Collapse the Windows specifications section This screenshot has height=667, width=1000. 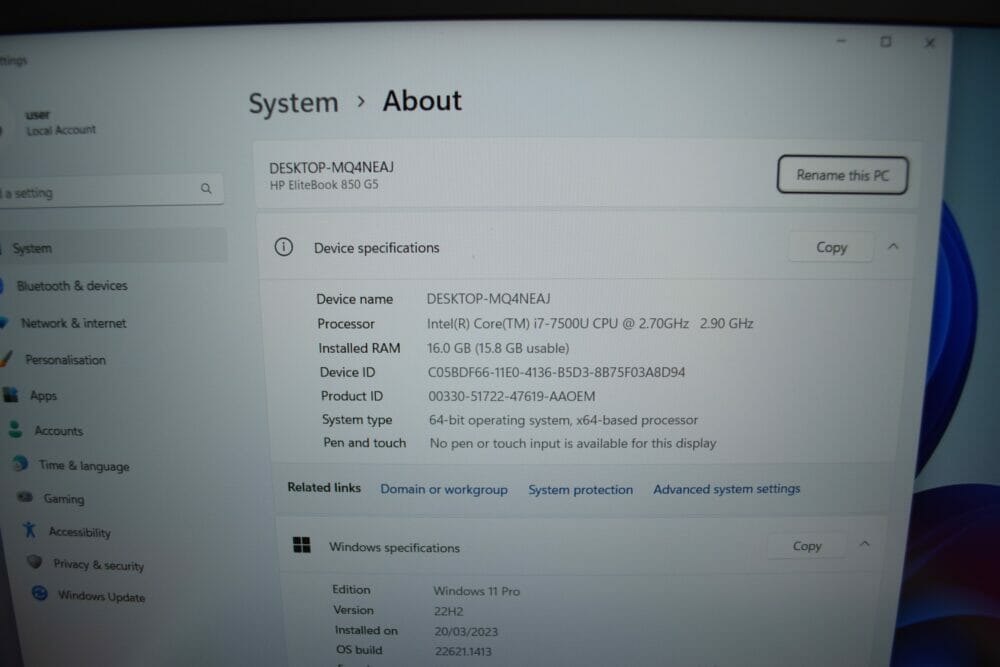(x=865, y=544)
